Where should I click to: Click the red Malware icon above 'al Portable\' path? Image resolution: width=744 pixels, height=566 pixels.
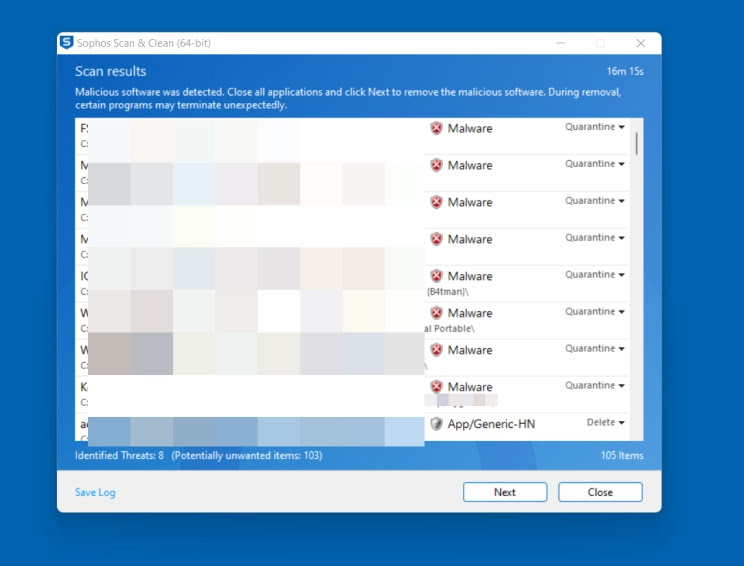[x=436, y=313]
